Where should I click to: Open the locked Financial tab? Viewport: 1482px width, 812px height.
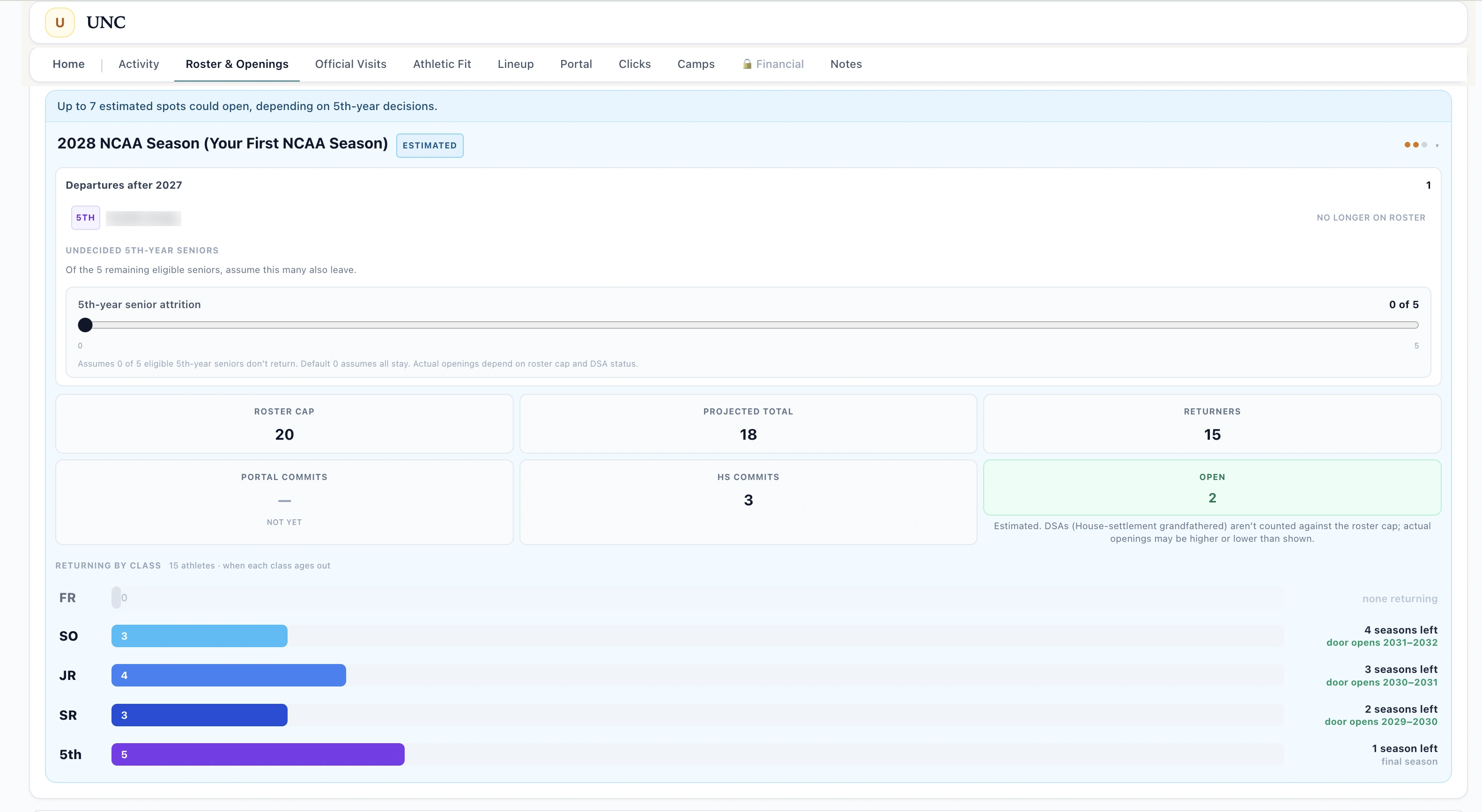point(773,64)
